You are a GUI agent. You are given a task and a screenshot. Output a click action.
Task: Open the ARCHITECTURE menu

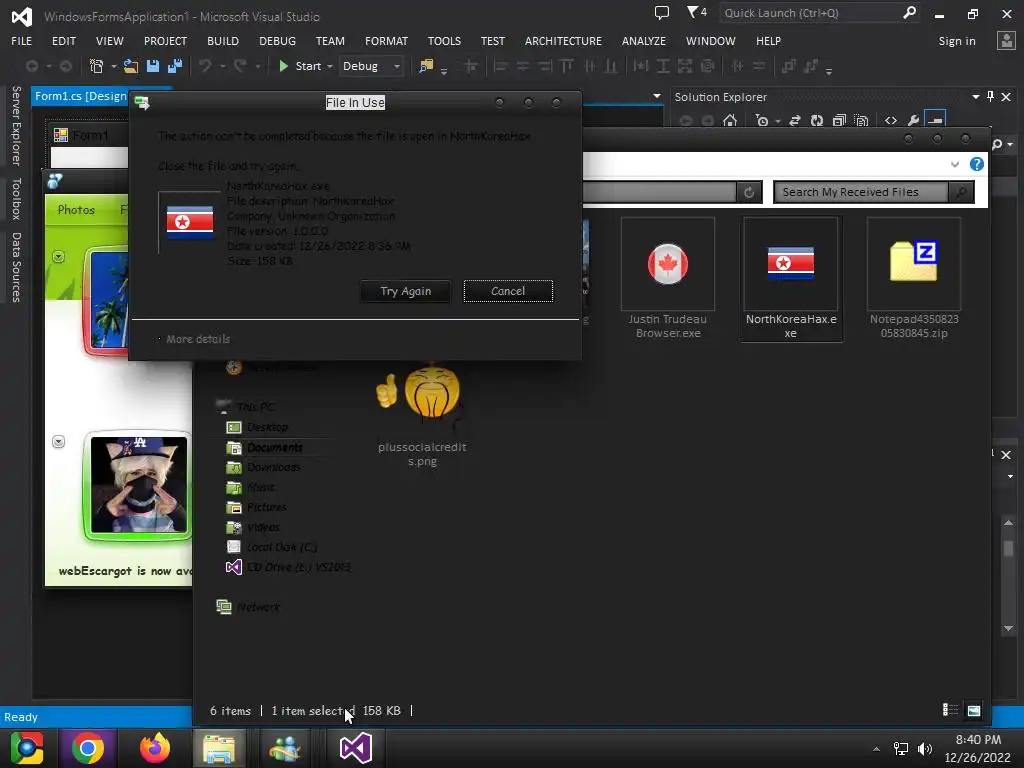(x=563, y=40)
